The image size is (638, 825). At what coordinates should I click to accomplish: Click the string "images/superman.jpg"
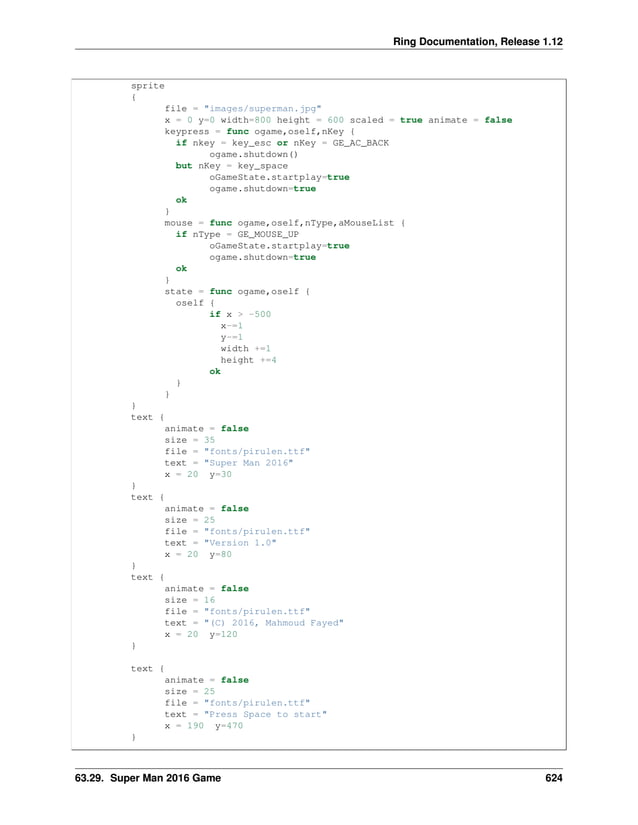pos(262,108)
